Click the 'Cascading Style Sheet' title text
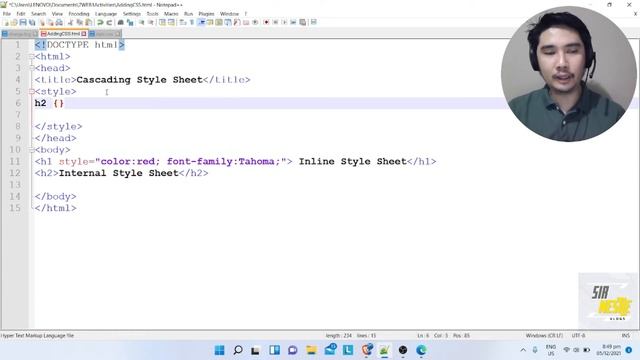The width and height of the screenshot is (640, 360). point(139,80)
